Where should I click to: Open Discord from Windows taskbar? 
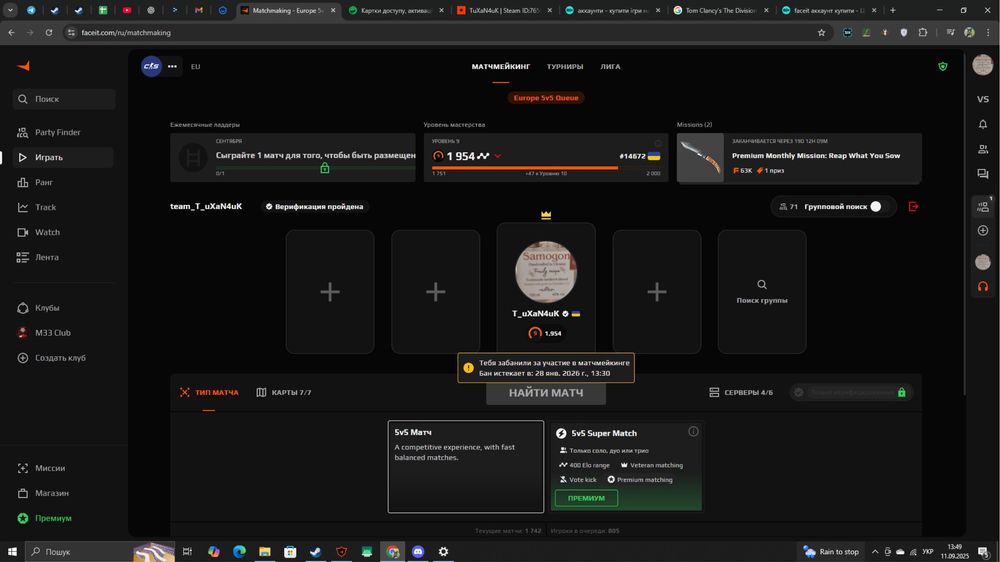(x=418, y=552)
